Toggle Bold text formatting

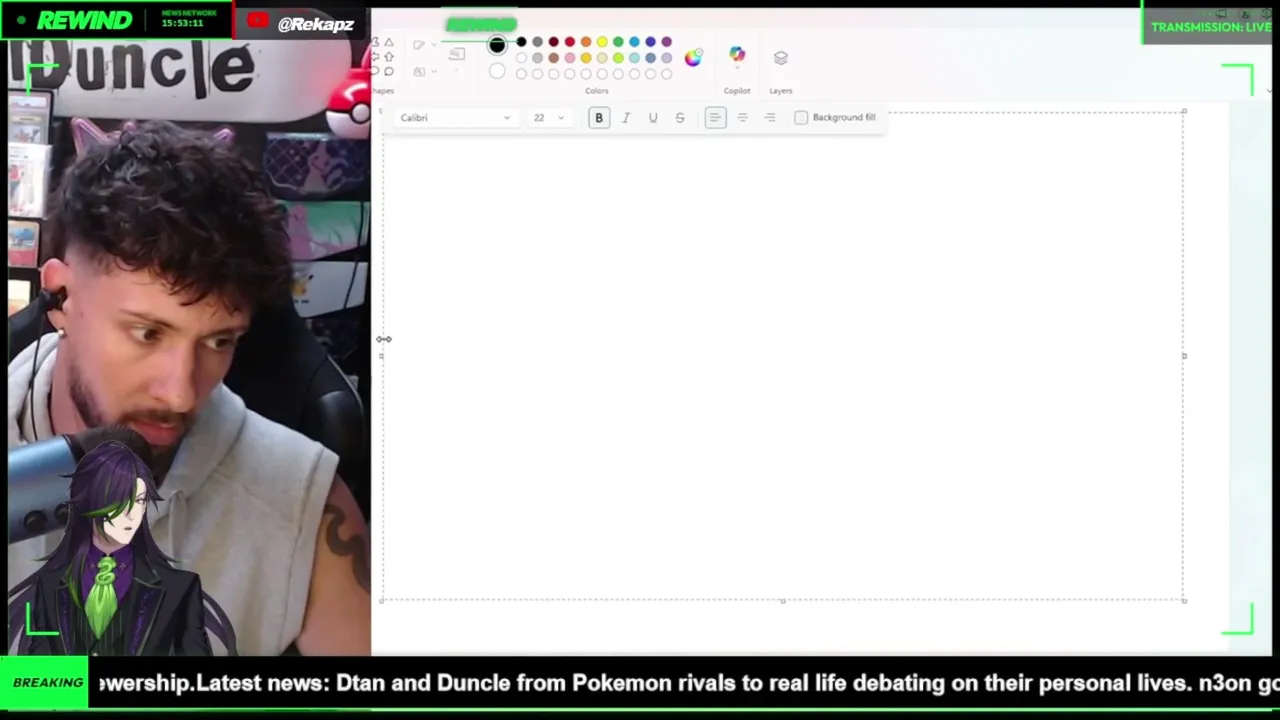(x=599, y=118)
